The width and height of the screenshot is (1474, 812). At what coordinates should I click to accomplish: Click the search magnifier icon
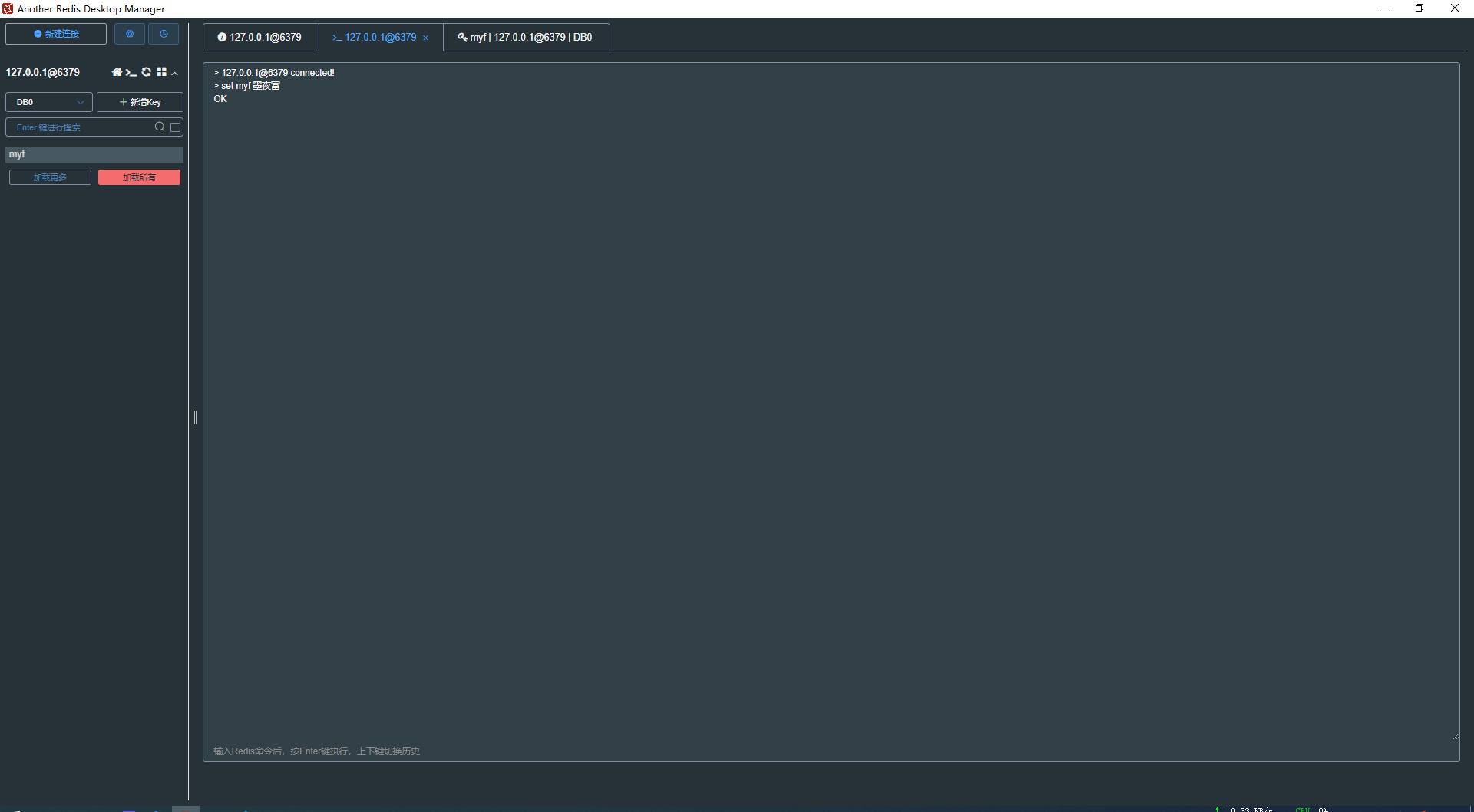pos(160,127)
